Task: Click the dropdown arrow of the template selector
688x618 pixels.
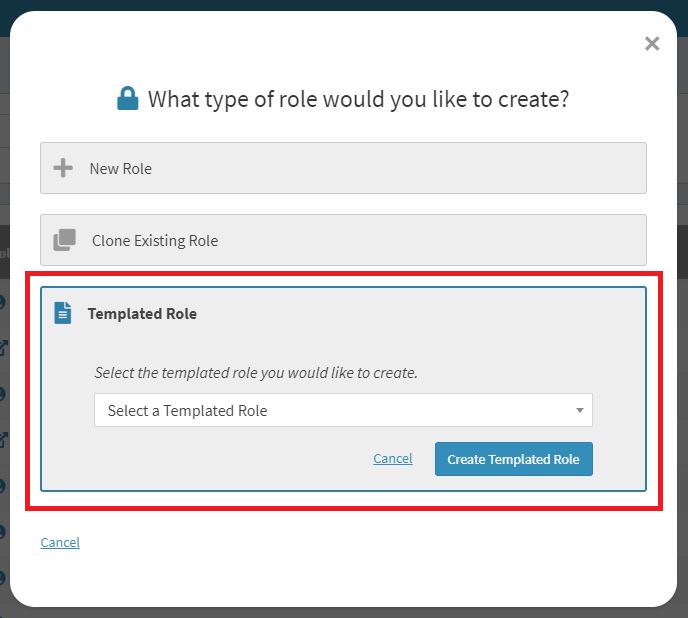Action: [580, 410]
